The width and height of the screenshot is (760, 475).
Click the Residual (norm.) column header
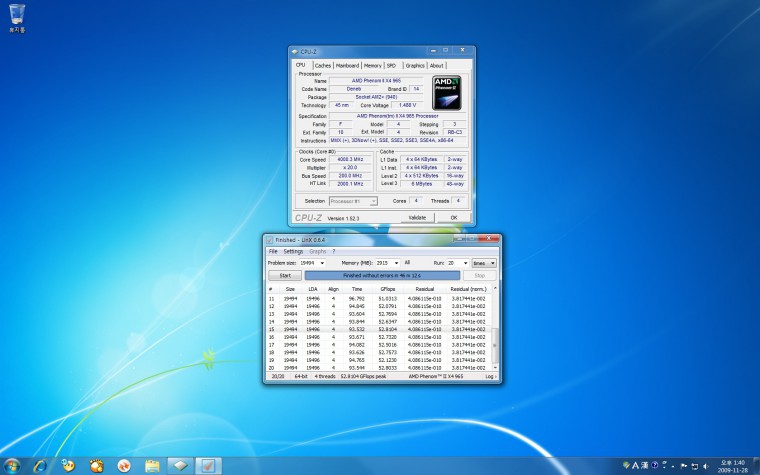[468, 289]
